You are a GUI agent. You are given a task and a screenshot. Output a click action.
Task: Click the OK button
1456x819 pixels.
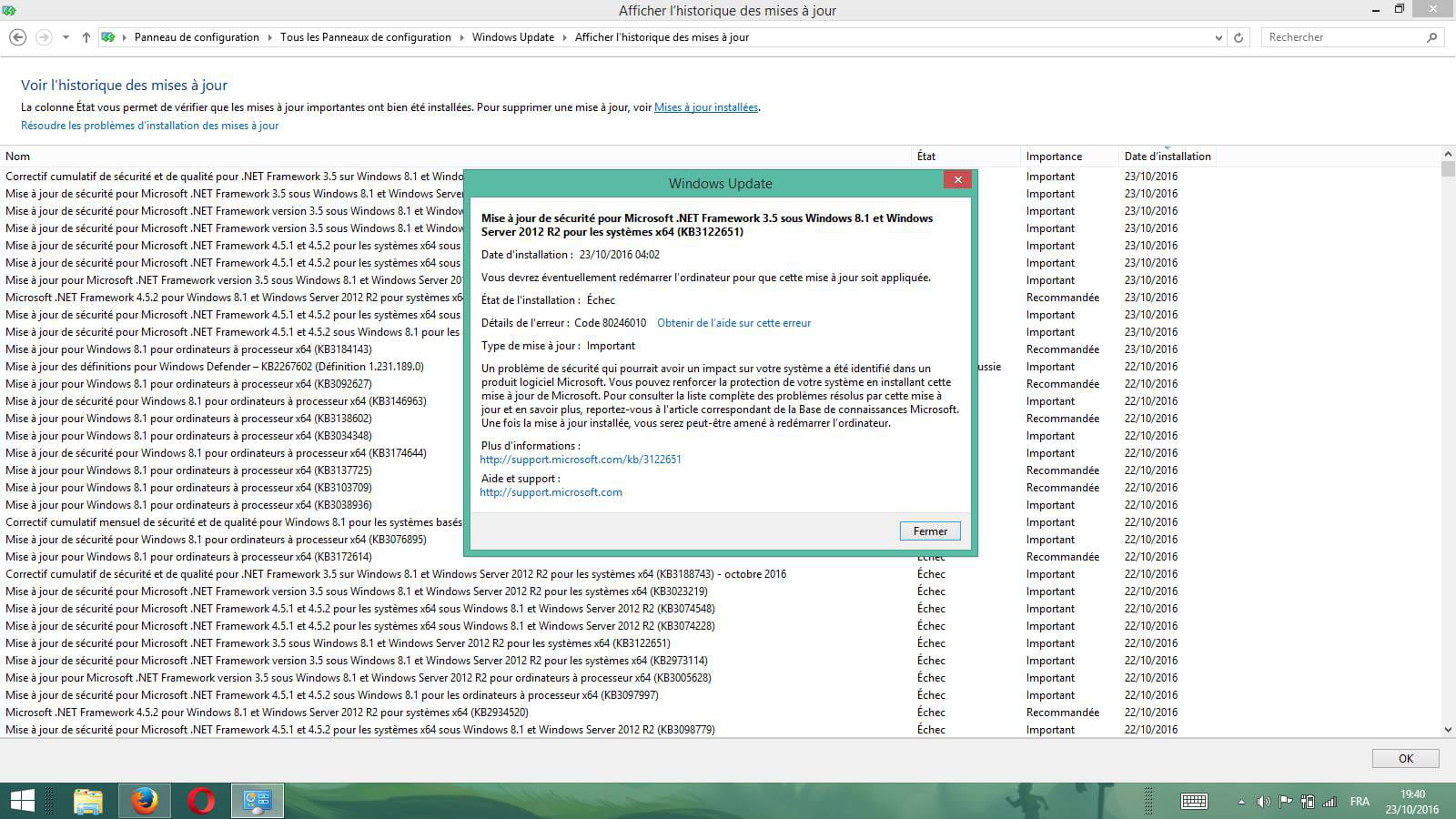(x=1406, y=759)
